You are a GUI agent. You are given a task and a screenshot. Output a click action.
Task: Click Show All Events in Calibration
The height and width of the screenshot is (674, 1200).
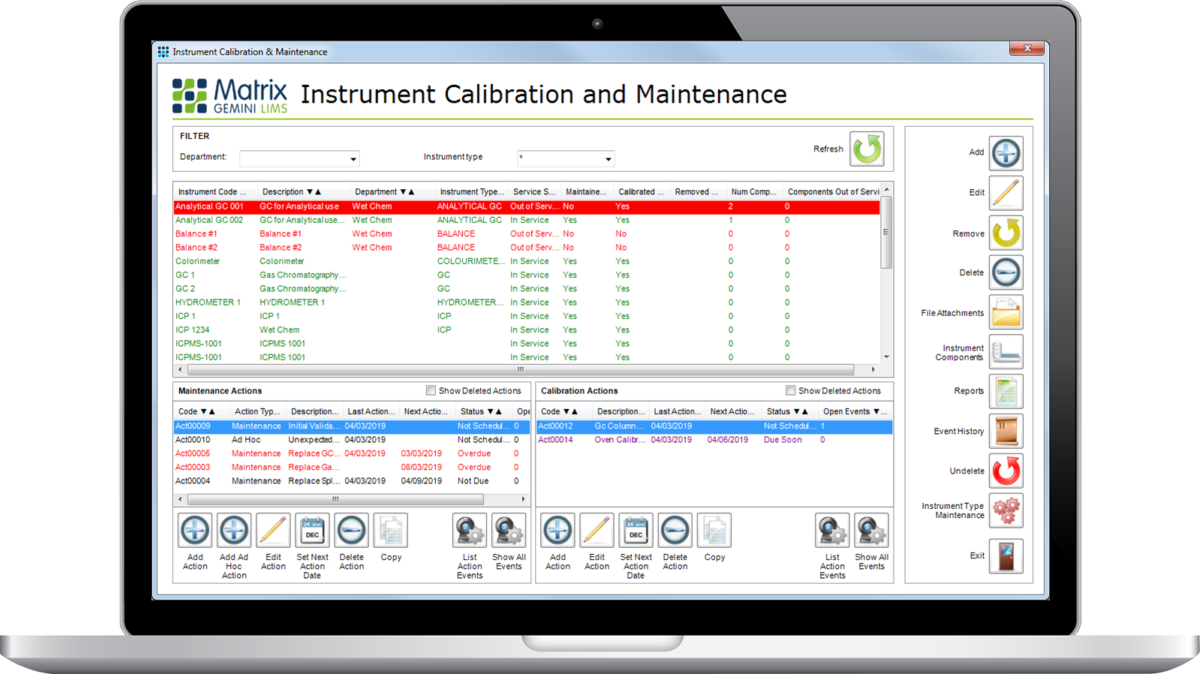872,530
